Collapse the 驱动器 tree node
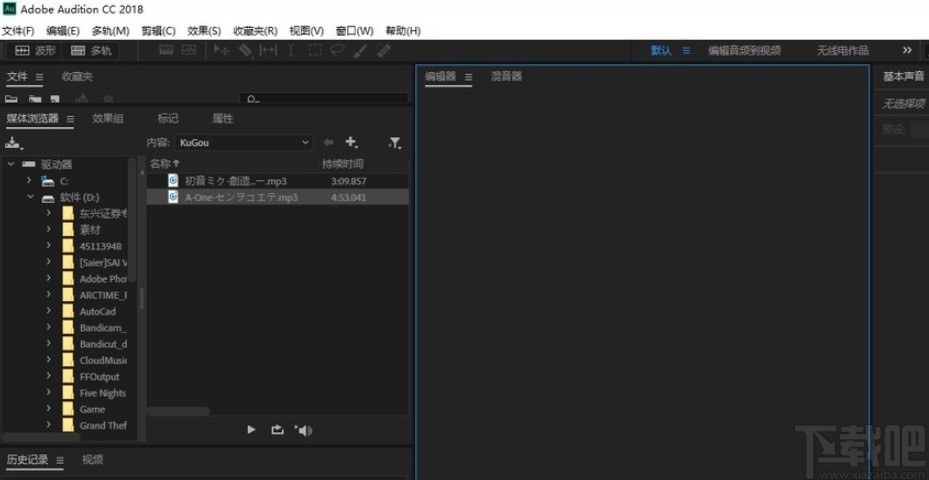Screen dimensions: 929x480 point(11,164)
